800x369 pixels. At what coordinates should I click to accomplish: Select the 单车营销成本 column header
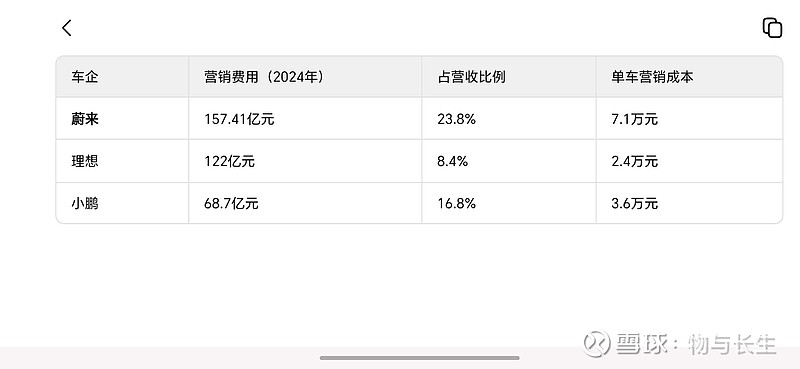pos(652,77)
